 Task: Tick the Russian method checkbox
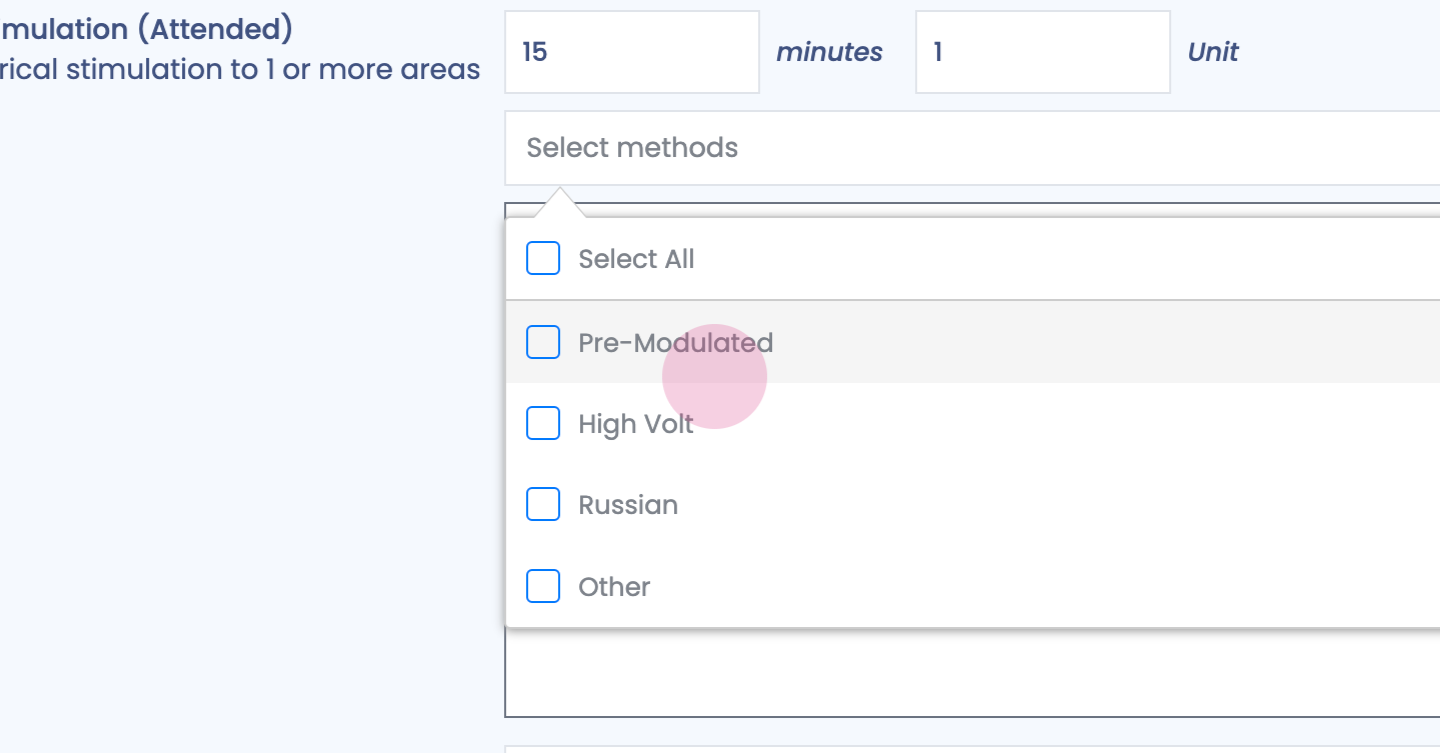click(543, 505)
